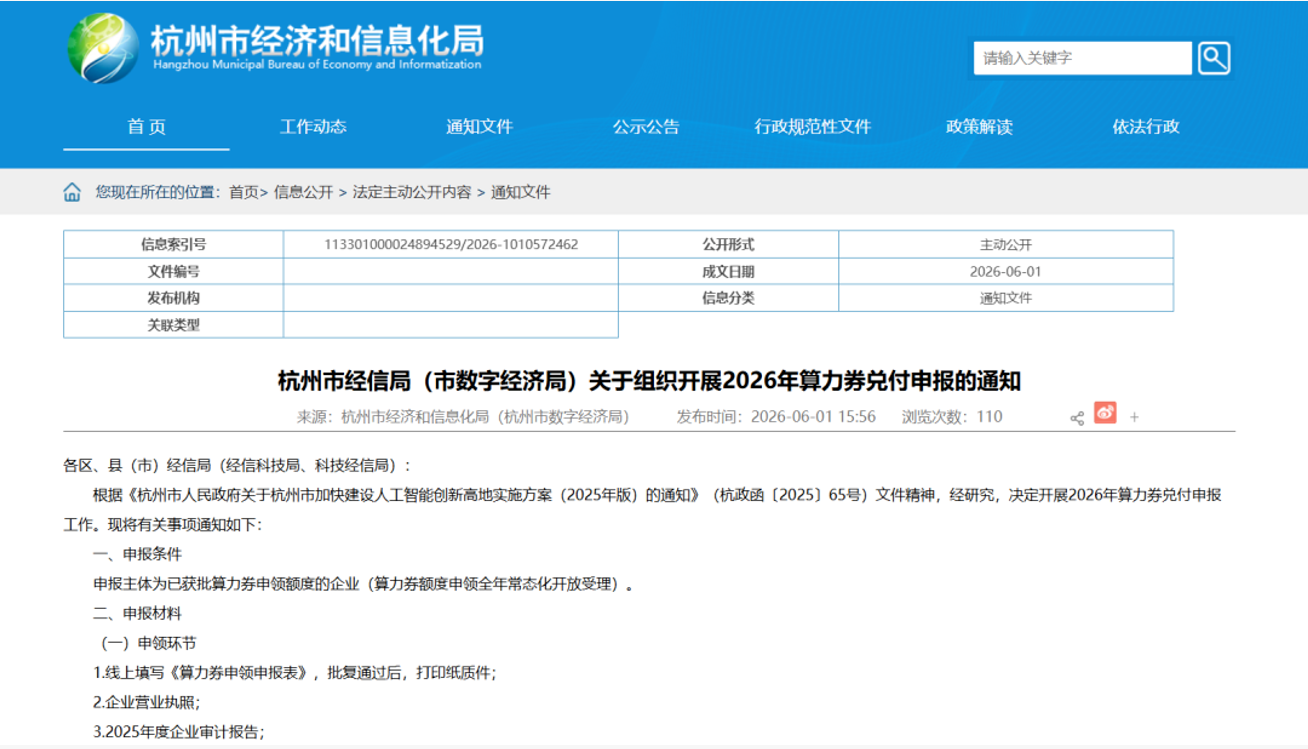Open the 首页 navigation tab
The width and height of the screenshot is (1308, 749).
[x=147, y=127]
